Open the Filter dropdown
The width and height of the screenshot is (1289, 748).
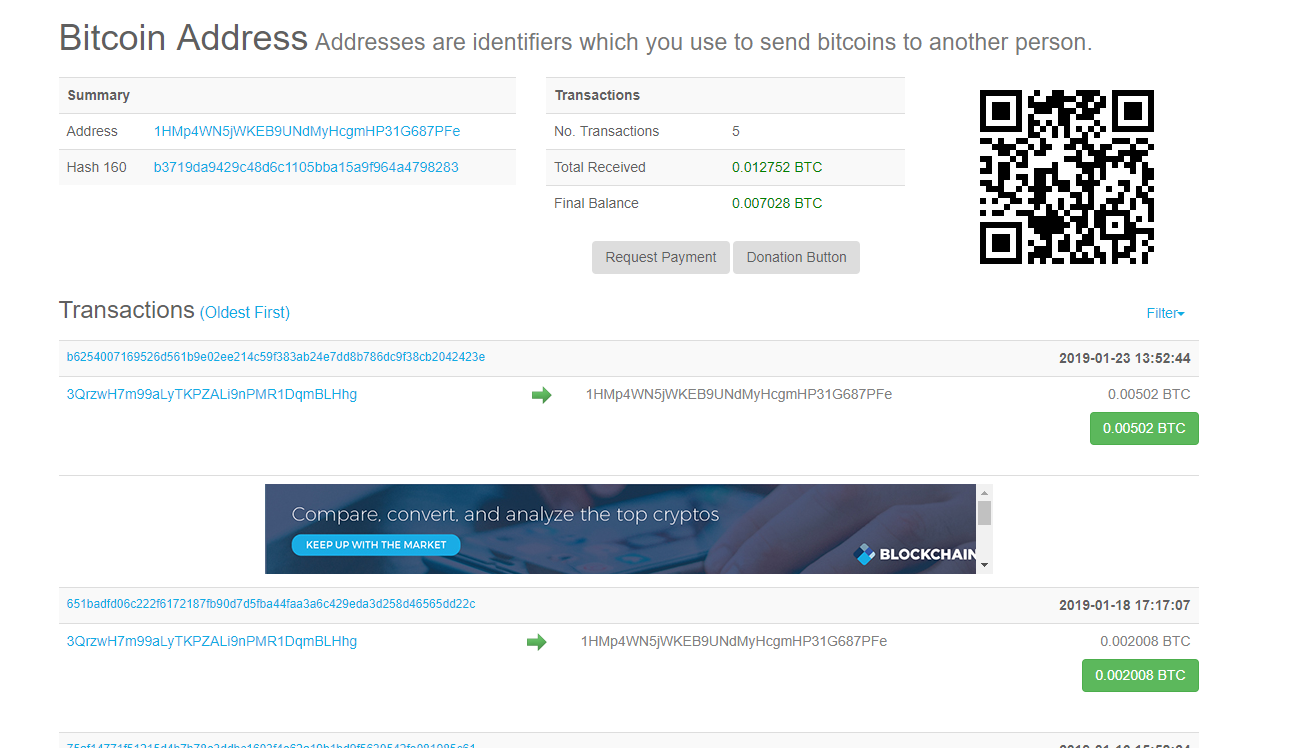point(1165,313)
